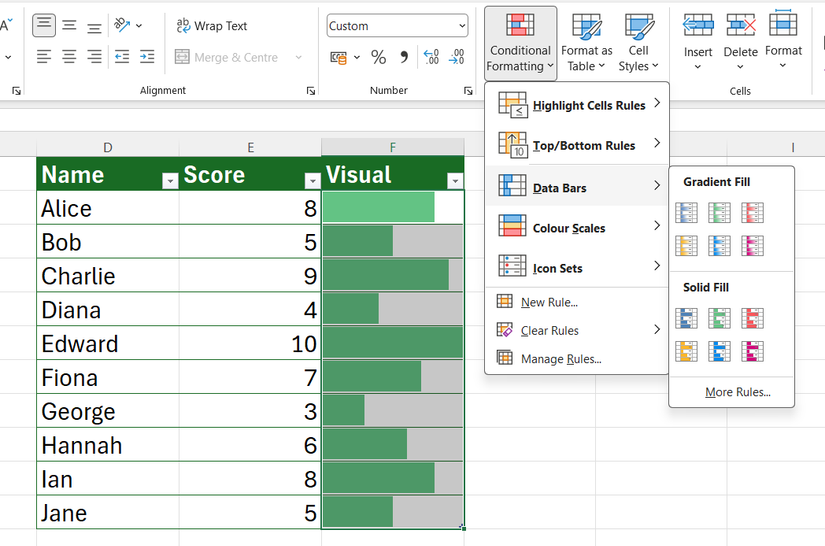
Task: Choose the green Solid Fill data bar
Action: 719,319
